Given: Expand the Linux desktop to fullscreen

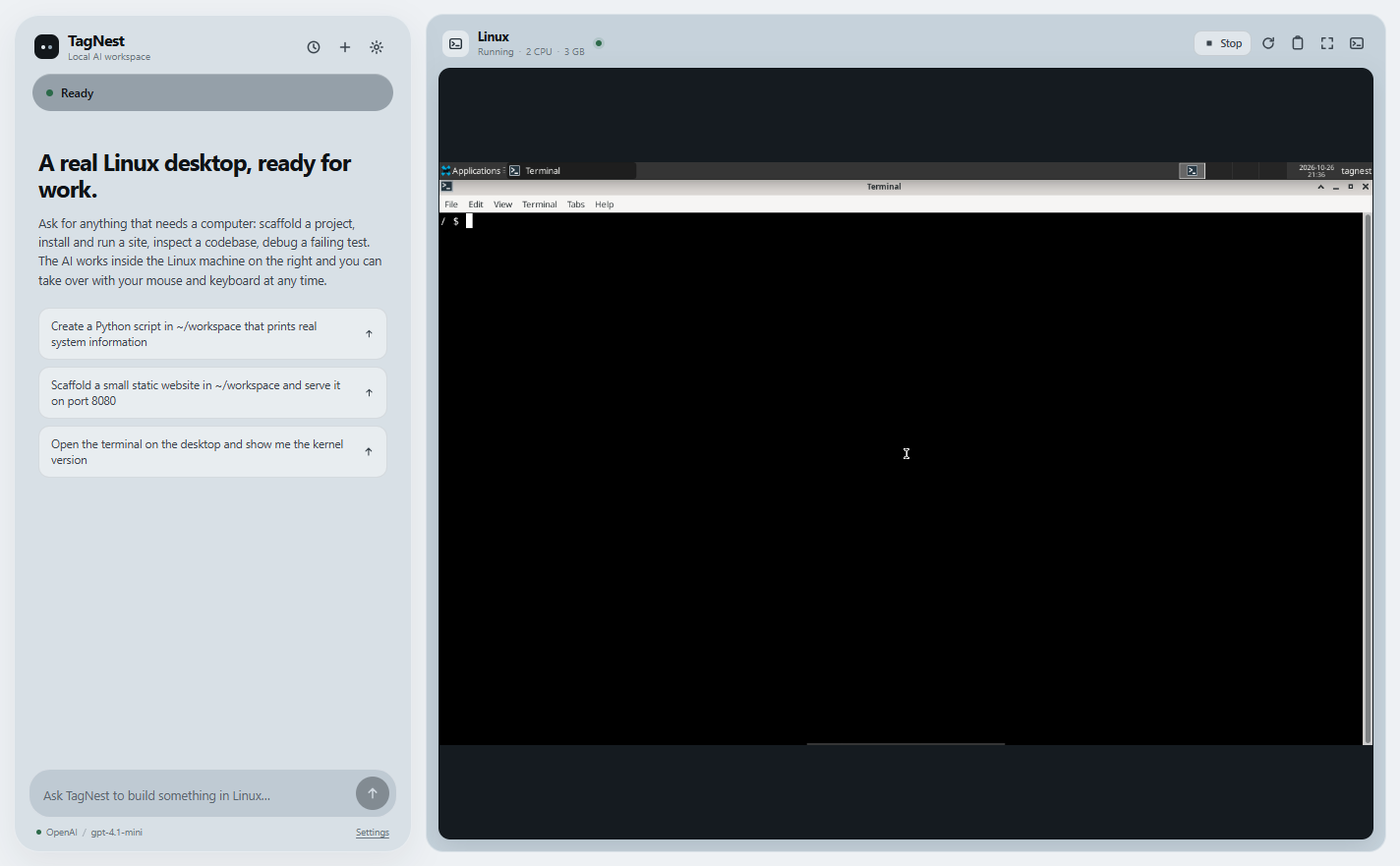Looking at the screenshot, I should (x=1327, y=43).
